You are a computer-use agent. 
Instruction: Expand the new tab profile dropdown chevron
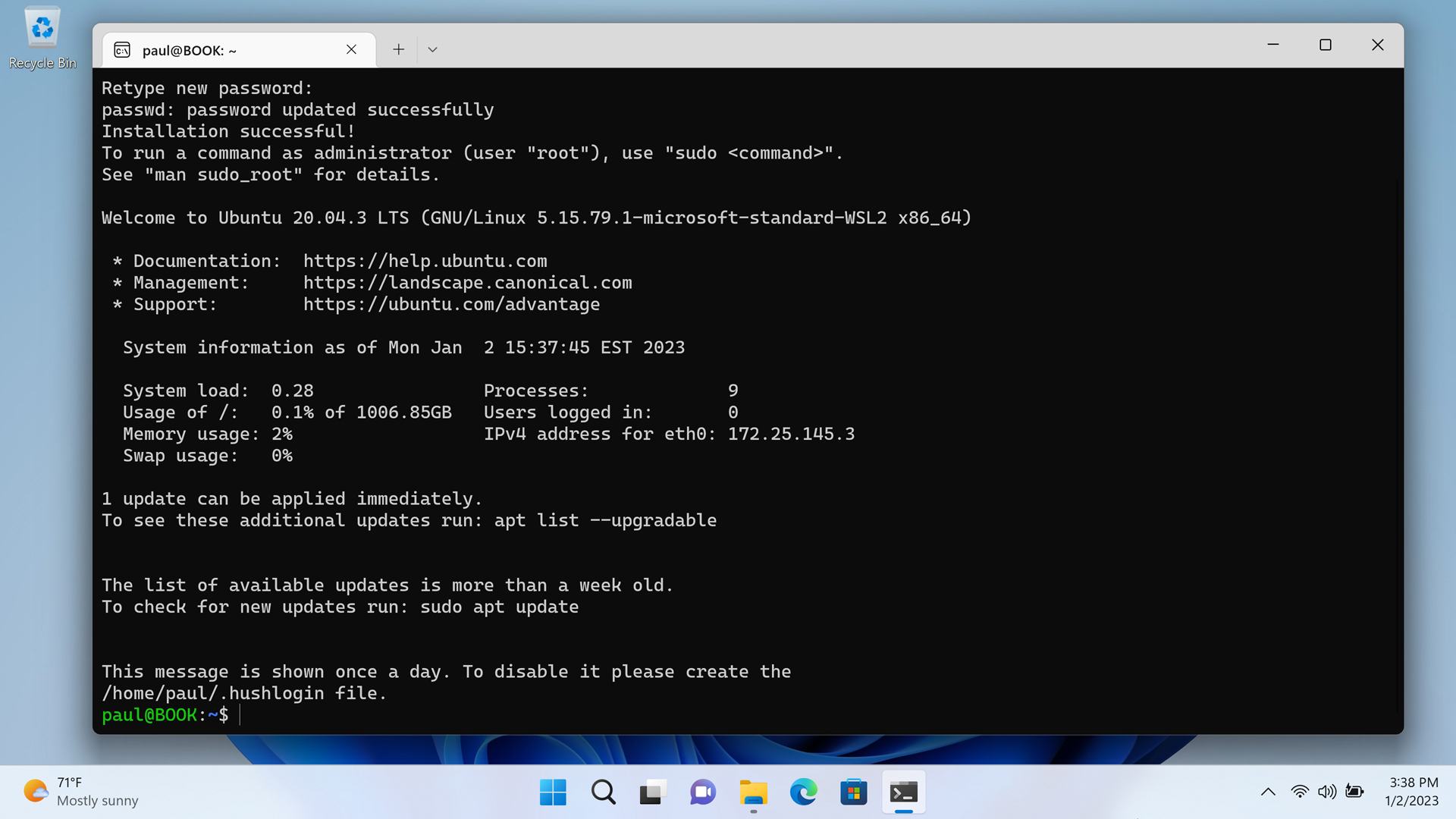point(432,49)
